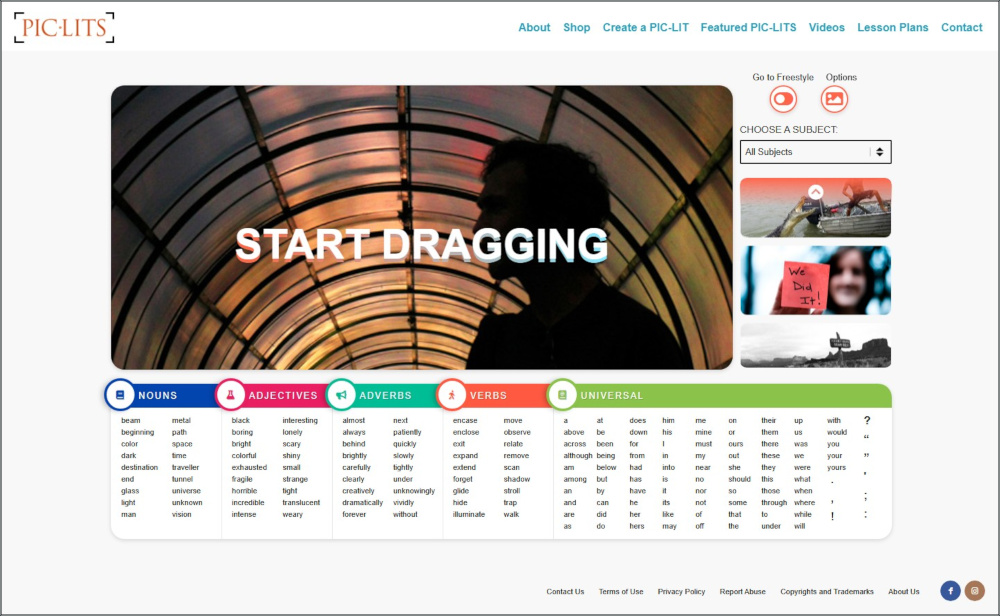Click the PIC-LITS logo
Screen dimensions: 1000x616
64,27
